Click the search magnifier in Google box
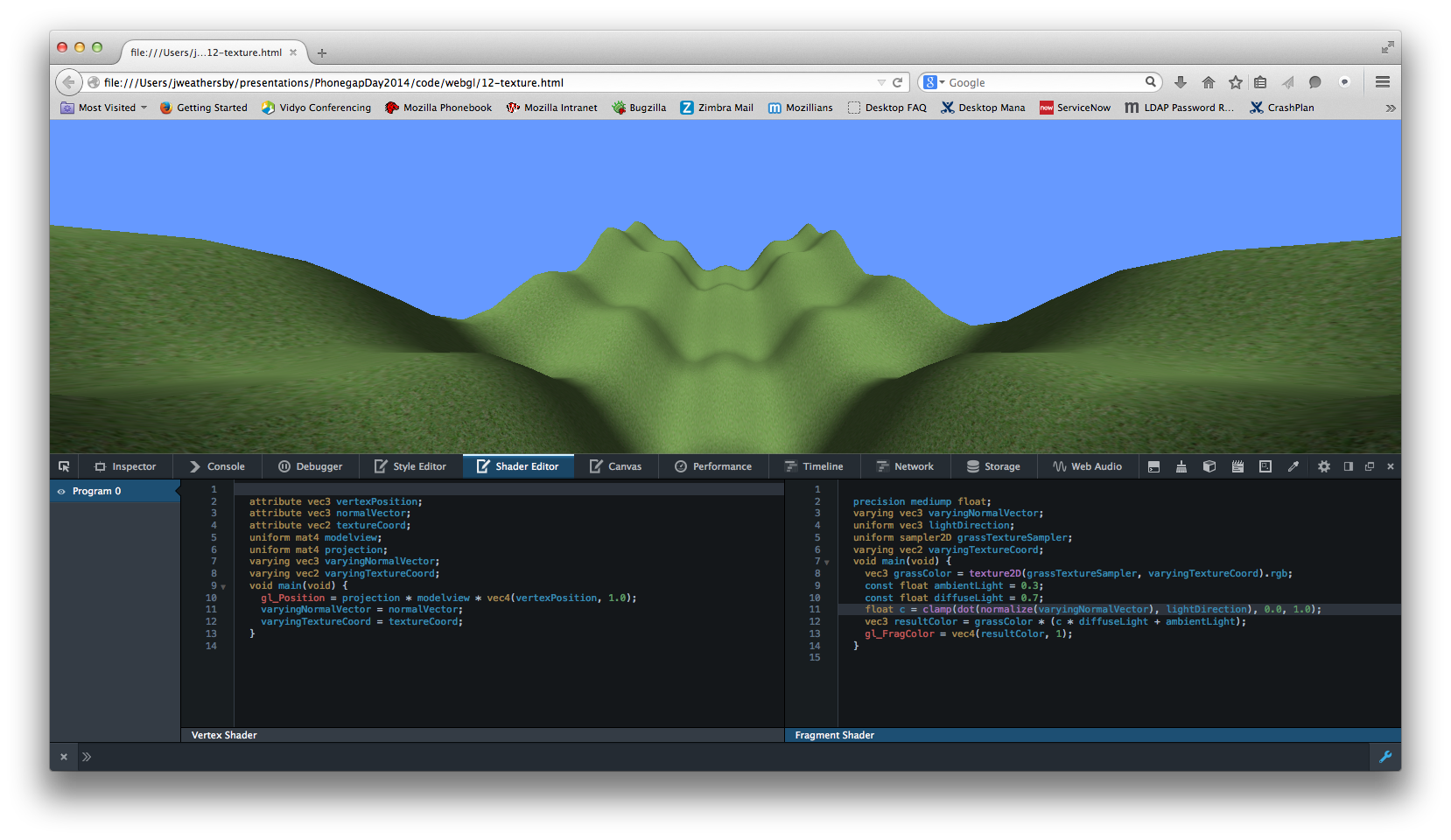This screenshot has width=1451, height=840. tap(1151, 82)
